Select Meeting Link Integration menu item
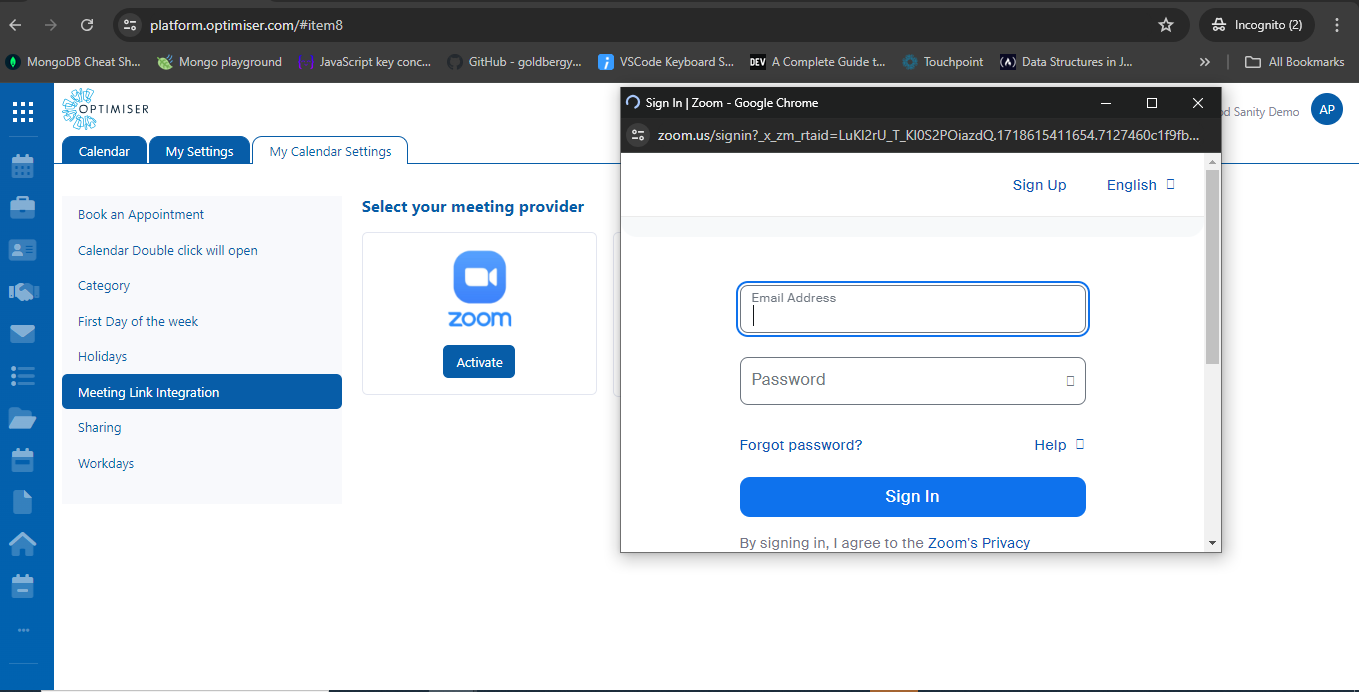The width and height of the screenshot is (1359, 692). (x=201, y=392)
